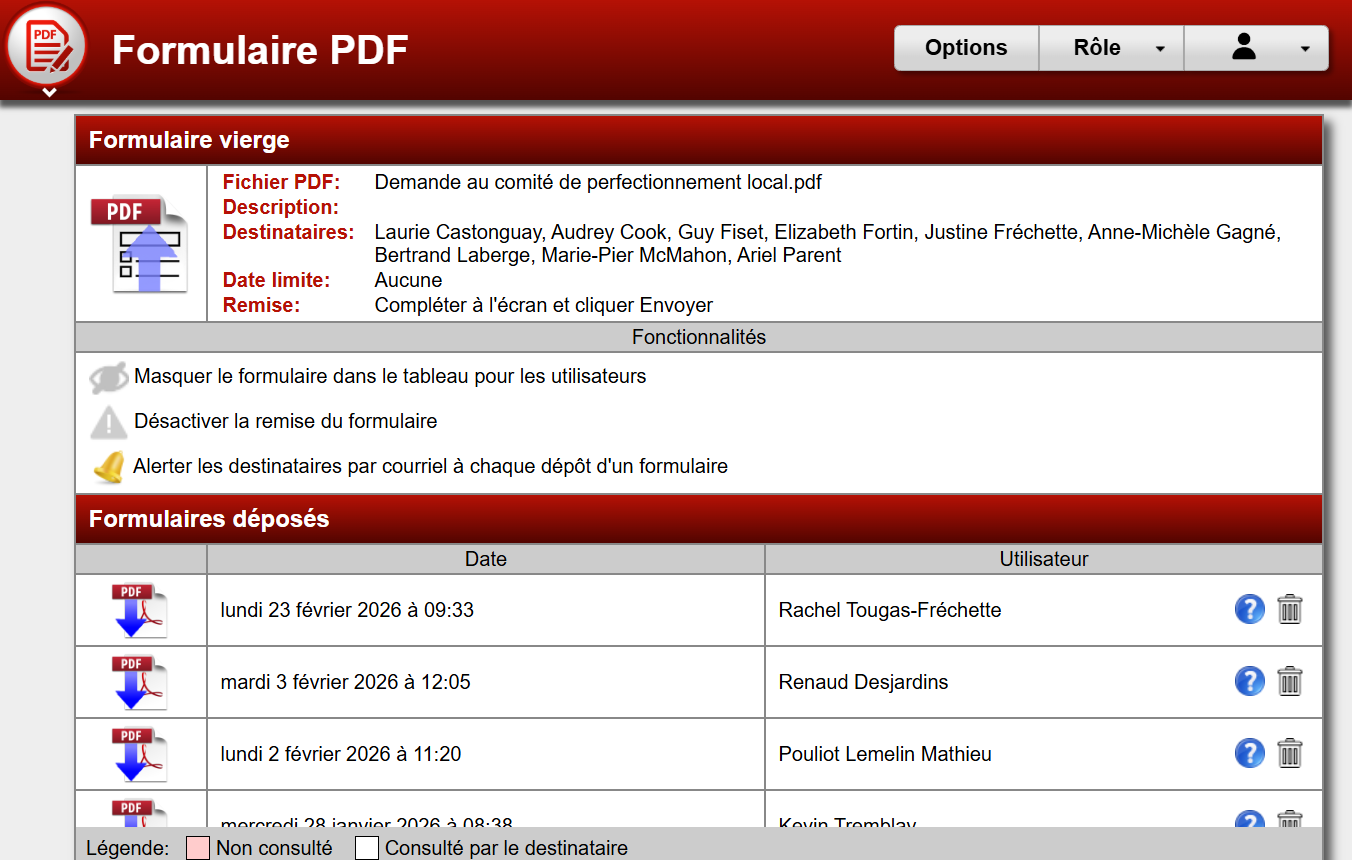Screen dimensions: 1352x860
Task: Click the blank PDF form upload icon
Action: tap(140, 244)
